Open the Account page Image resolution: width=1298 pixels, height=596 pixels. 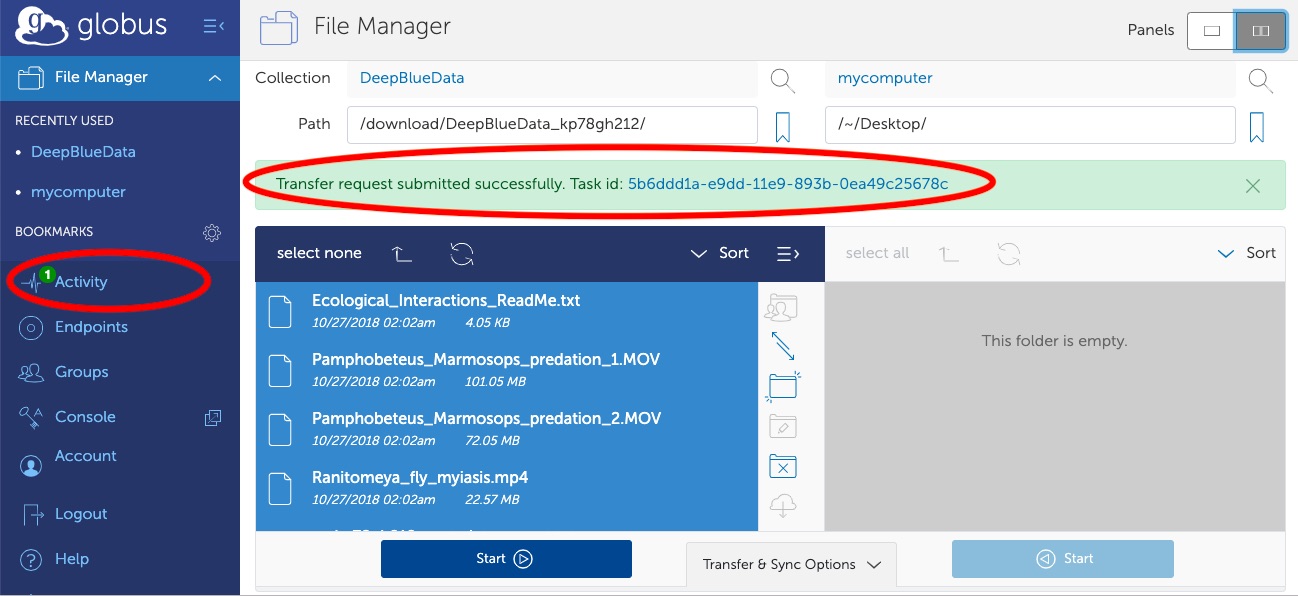[85, 457]
